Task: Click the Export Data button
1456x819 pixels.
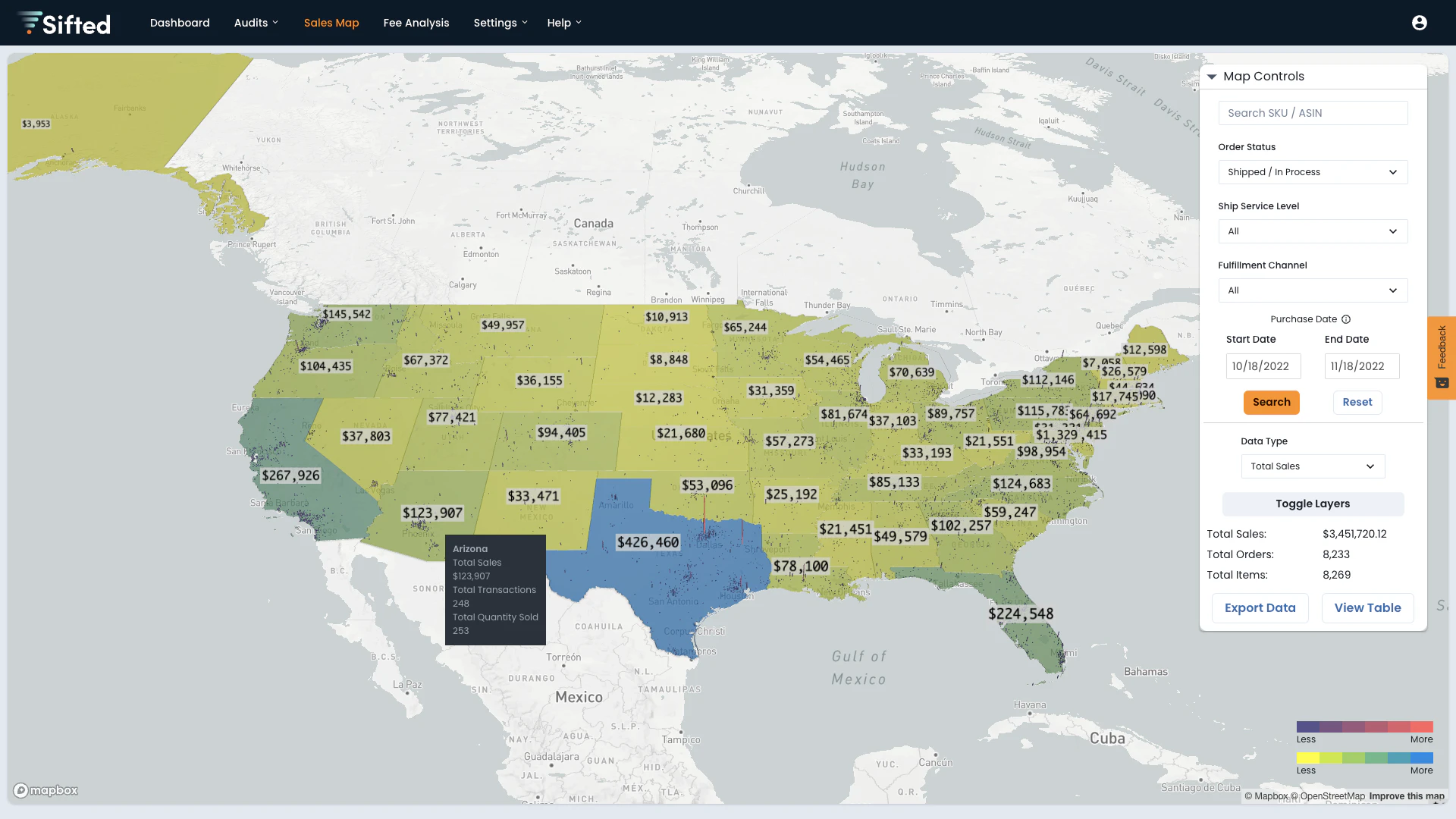Action: (1260, 607)
